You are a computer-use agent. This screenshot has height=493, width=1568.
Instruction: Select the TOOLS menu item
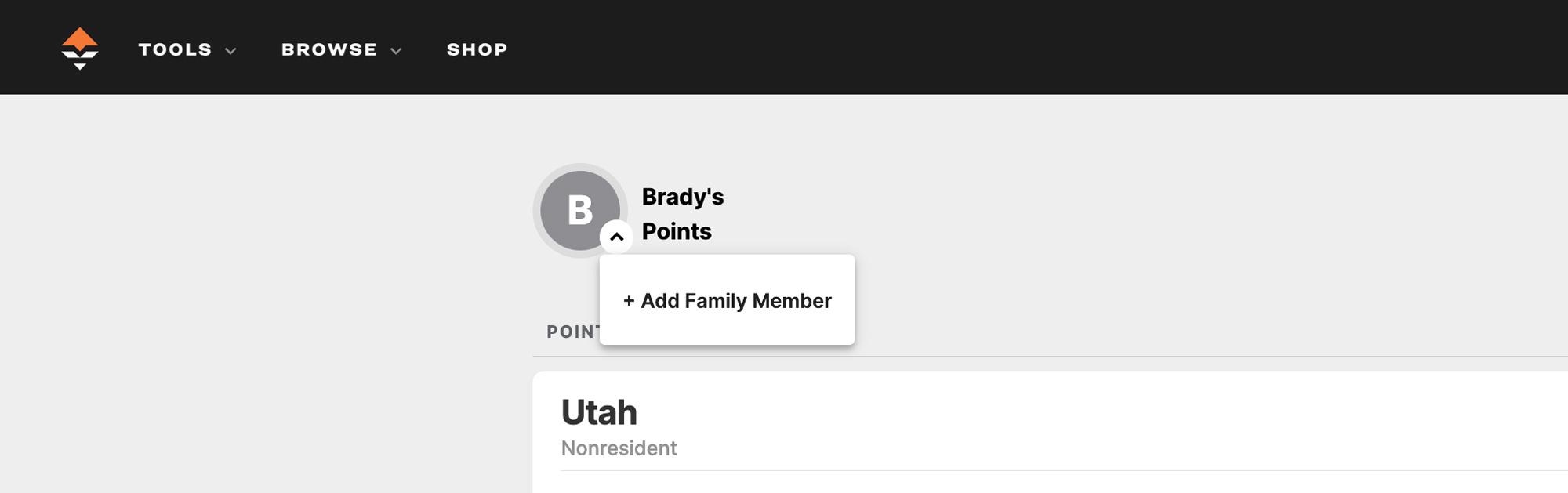pyautogui.click(x=174, y=49)
